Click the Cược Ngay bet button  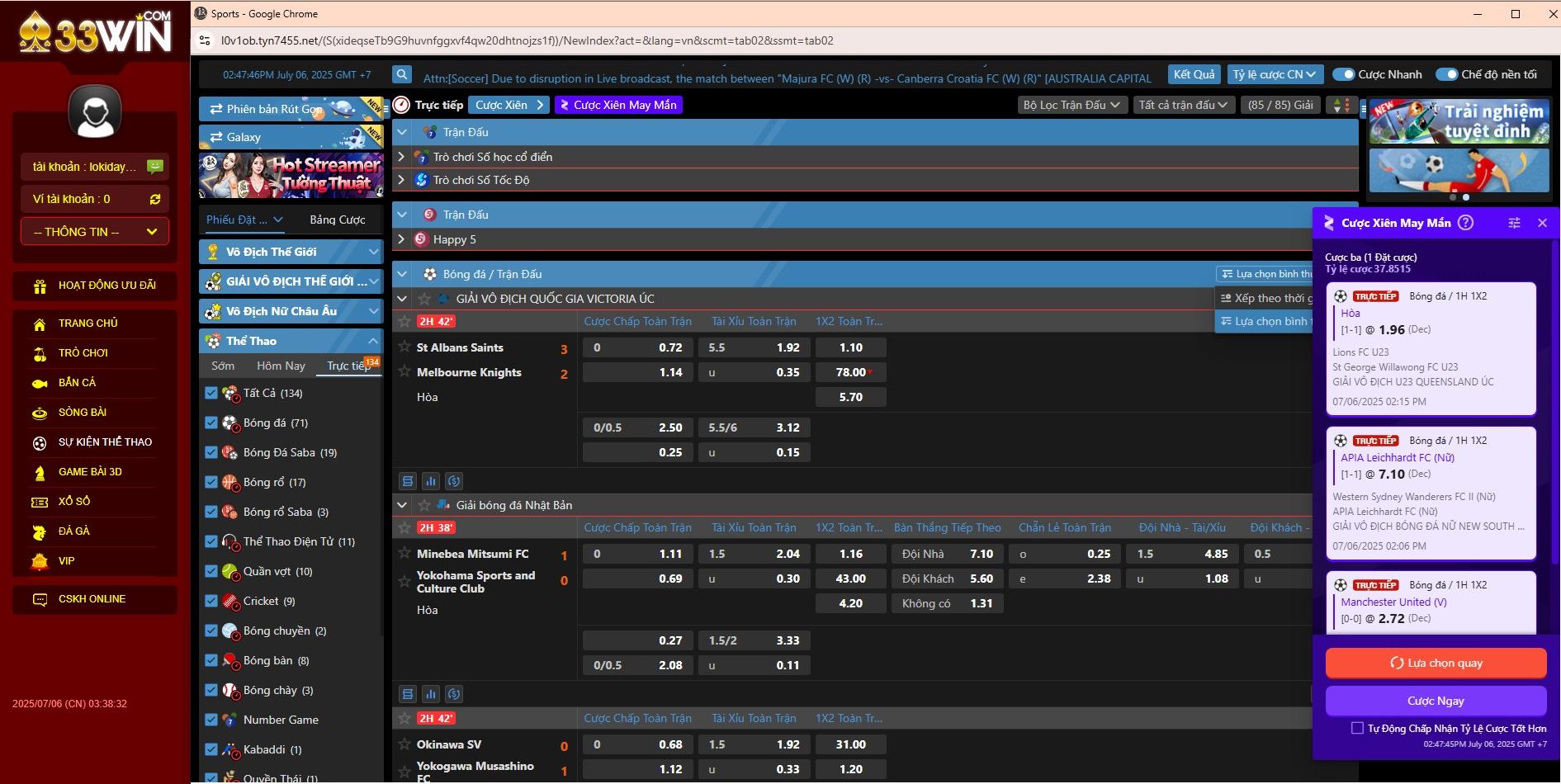[1436, 701]
